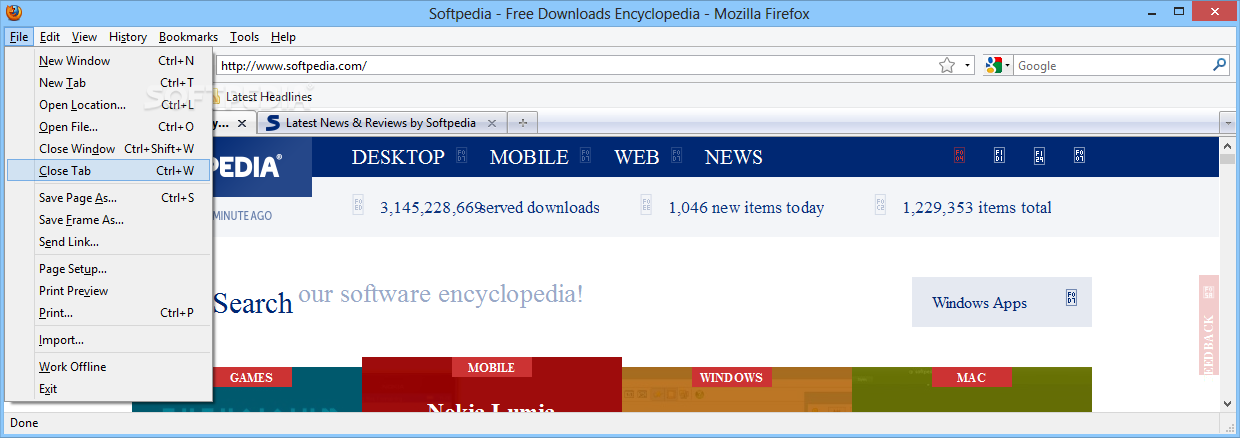1240x438 pixels.
Task: Click '1,229,353 items total' text
Action: pyautogui.click(x=977, y=208)
